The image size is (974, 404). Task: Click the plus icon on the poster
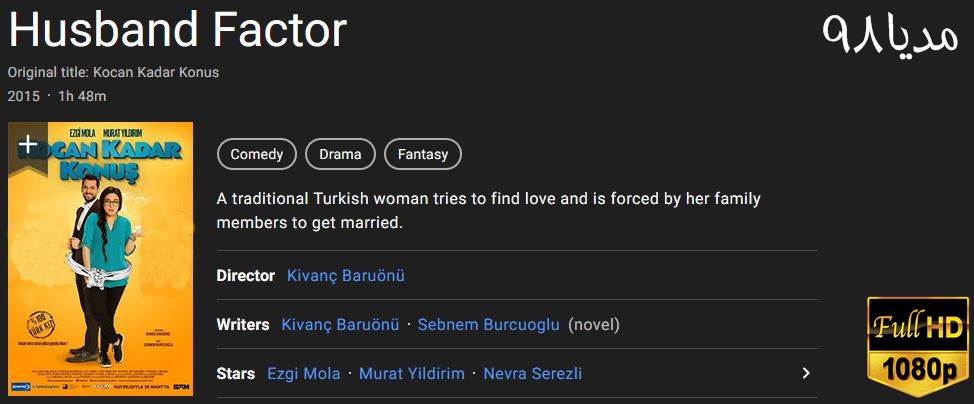[28, 145]
